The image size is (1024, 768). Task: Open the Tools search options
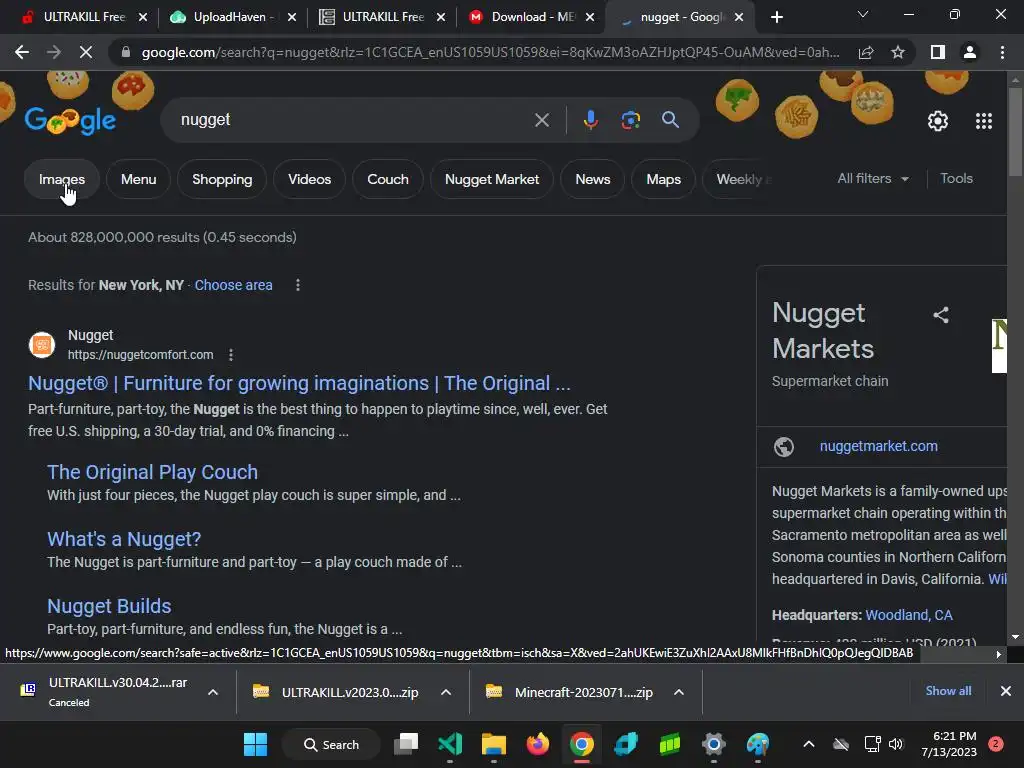tap(956, 179)
